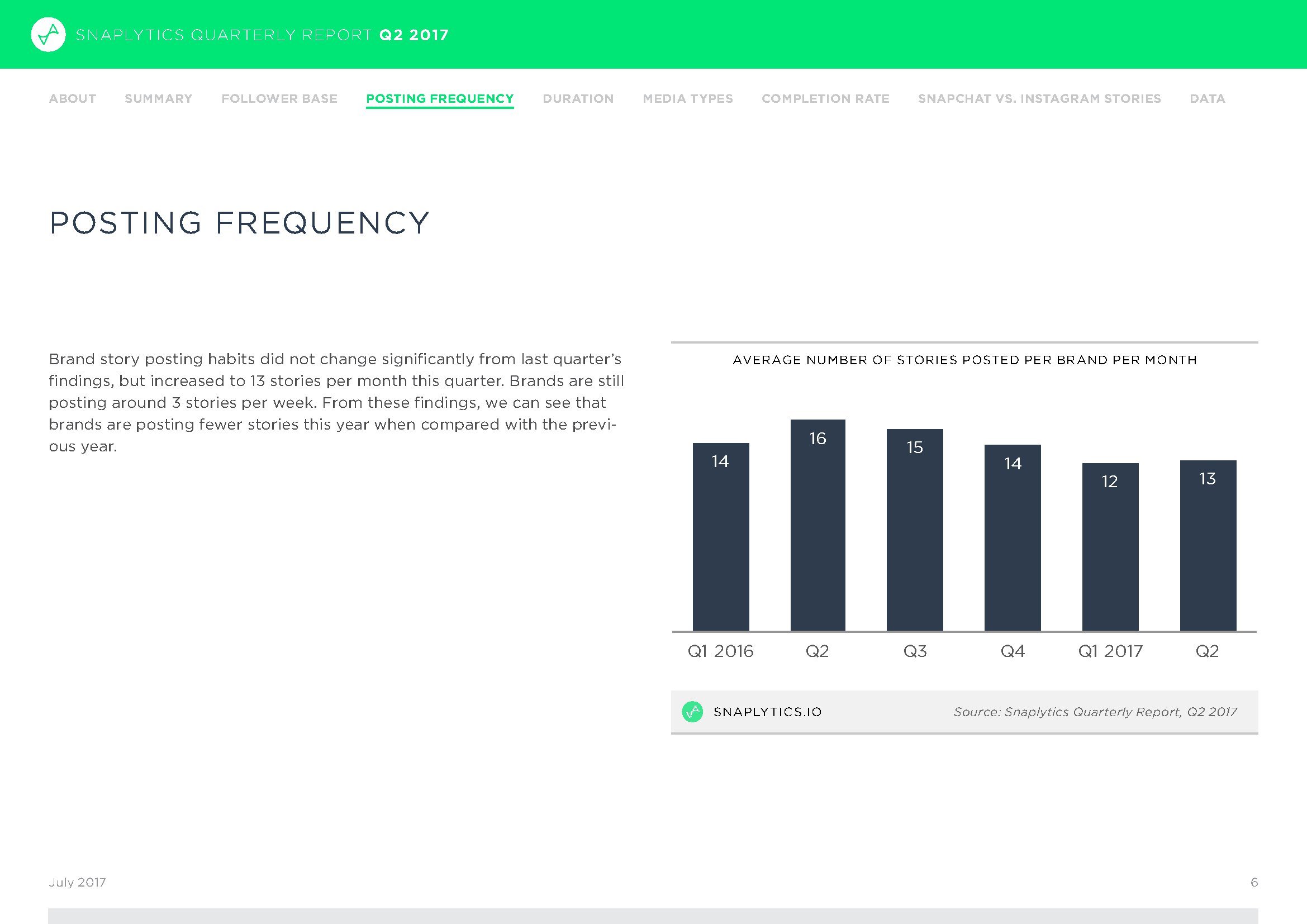The width and height of the screenshot is (1307, 924).
Task: Click the Posting Frequency page heading
Action: point(239,222)
